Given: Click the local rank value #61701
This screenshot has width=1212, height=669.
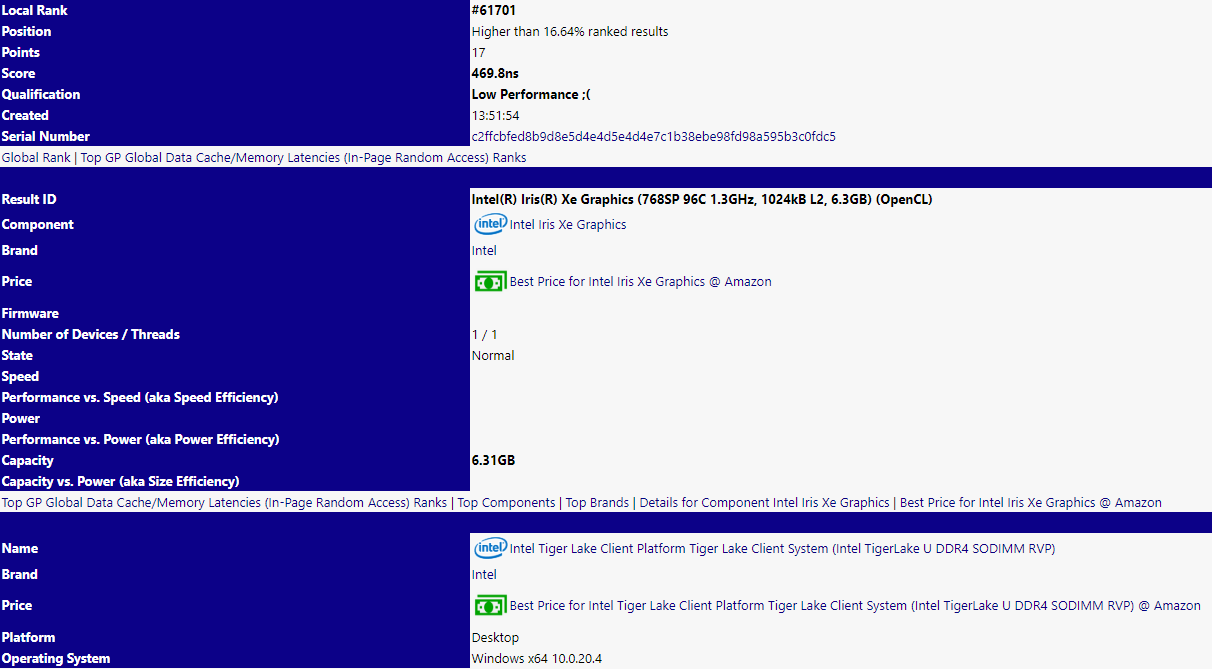Looking at the screenshot, I should pyautogui.click(x=494, y=10).
